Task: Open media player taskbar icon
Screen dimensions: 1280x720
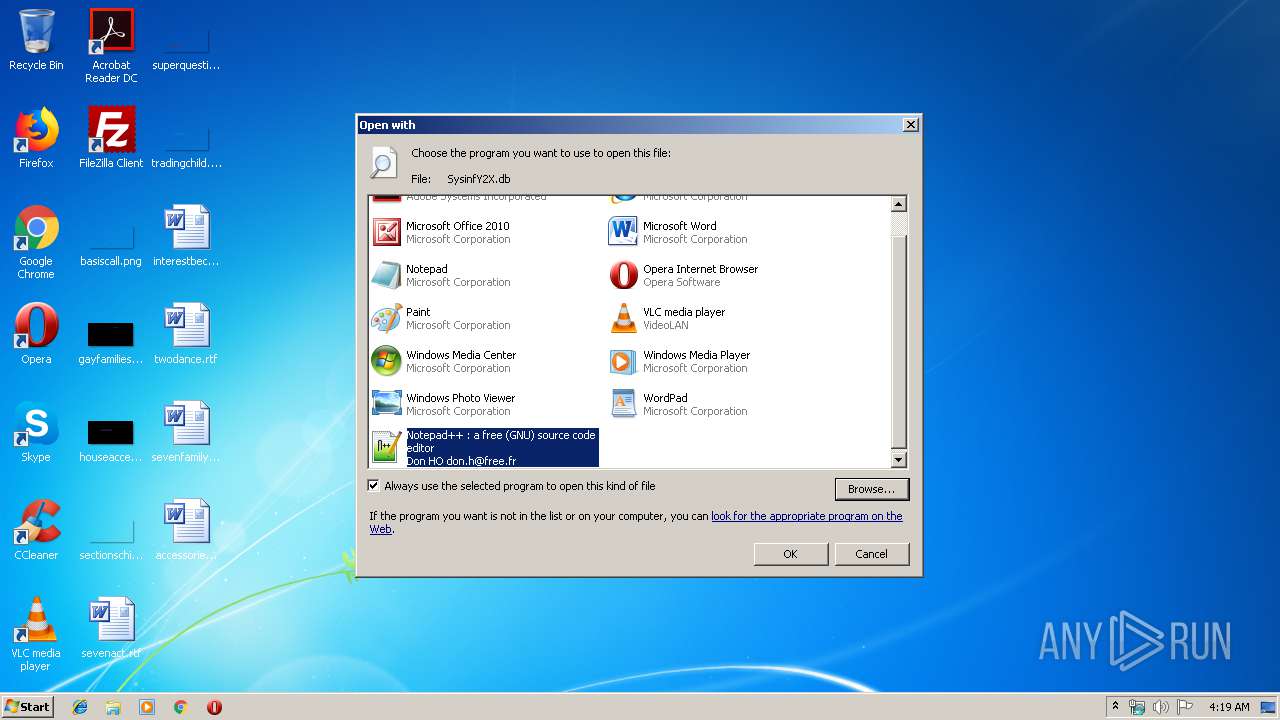Action: tap(147, 707)
